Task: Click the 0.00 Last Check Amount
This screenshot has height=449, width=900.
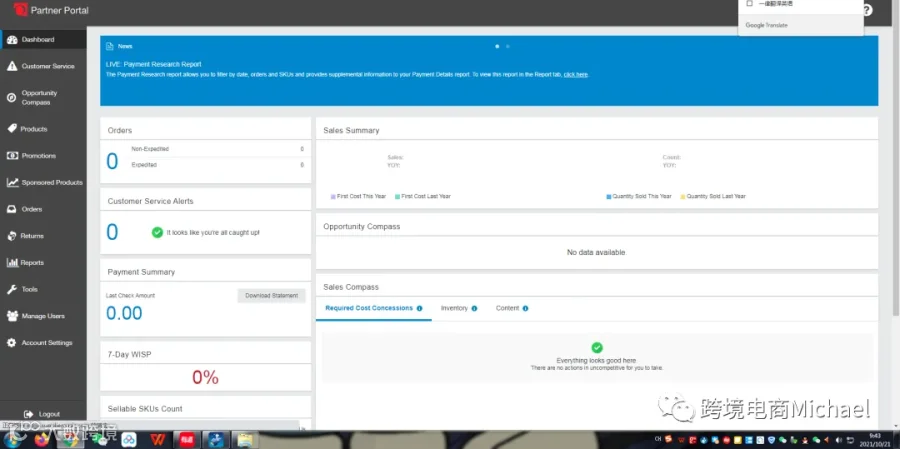Action: pyautogui.click(x=125, y=313)
